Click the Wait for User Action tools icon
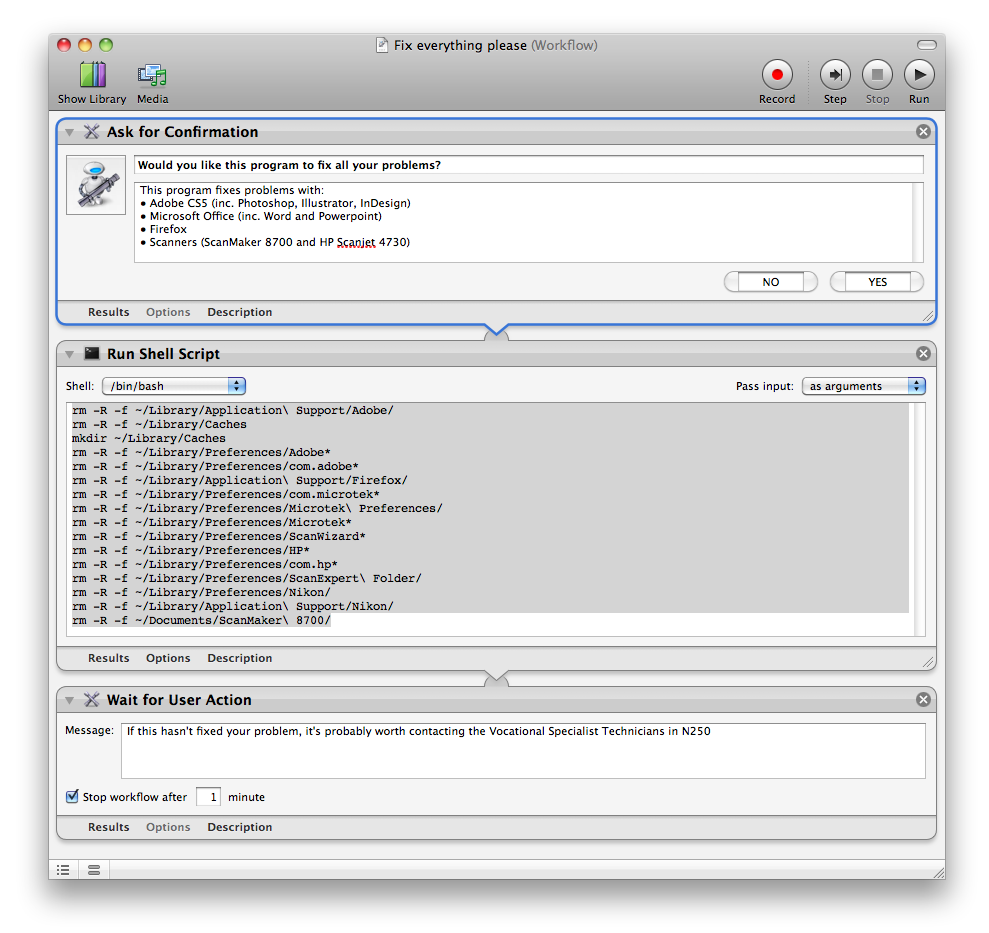The image size is (989, 933). [91, 699]
